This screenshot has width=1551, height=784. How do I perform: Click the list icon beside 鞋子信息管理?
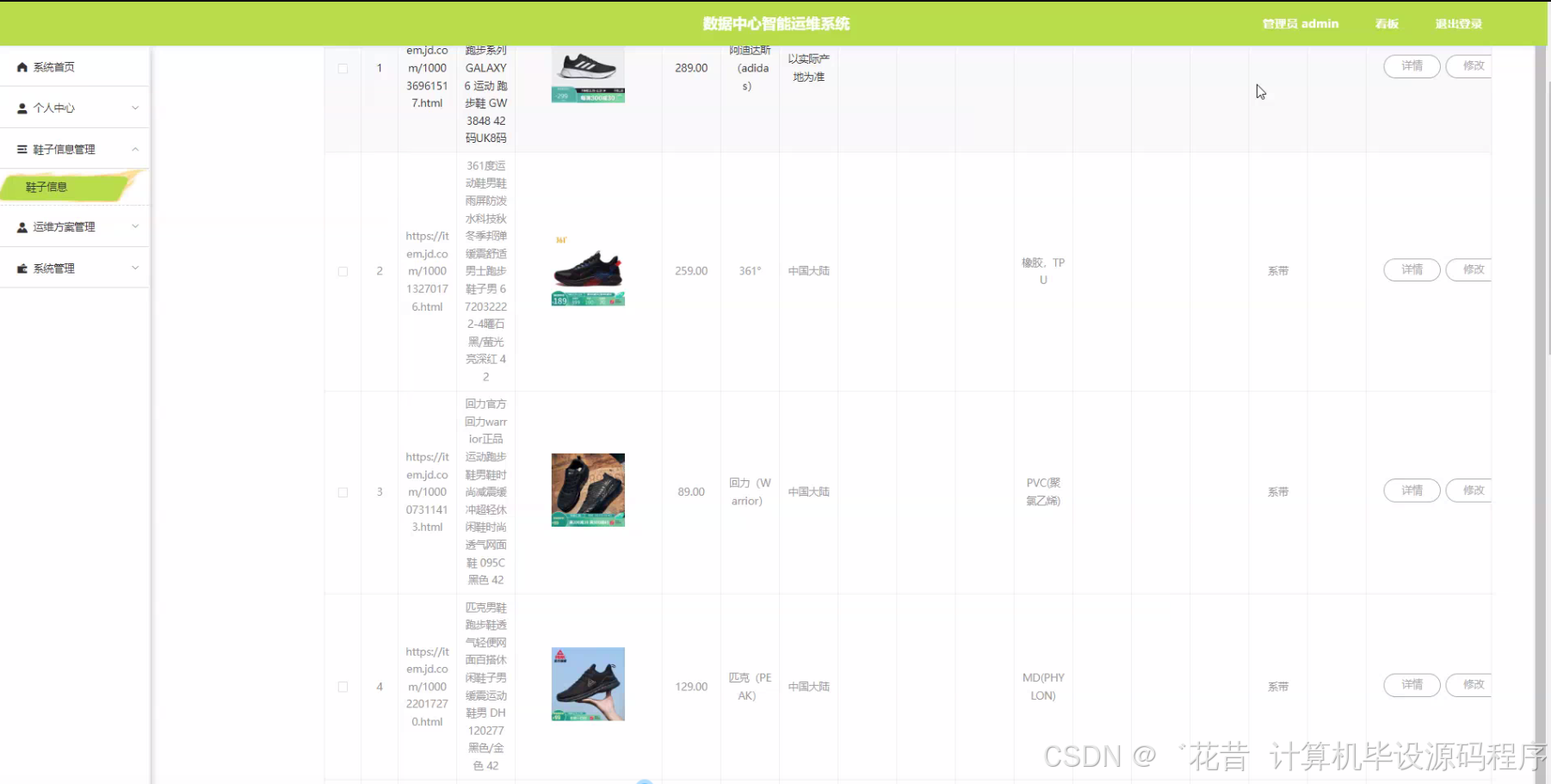click(x=22, y=150)
